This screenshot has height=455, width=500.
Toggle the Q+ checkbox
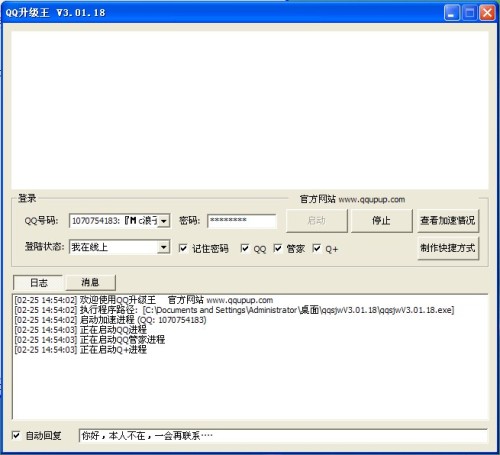pos(317,248)
